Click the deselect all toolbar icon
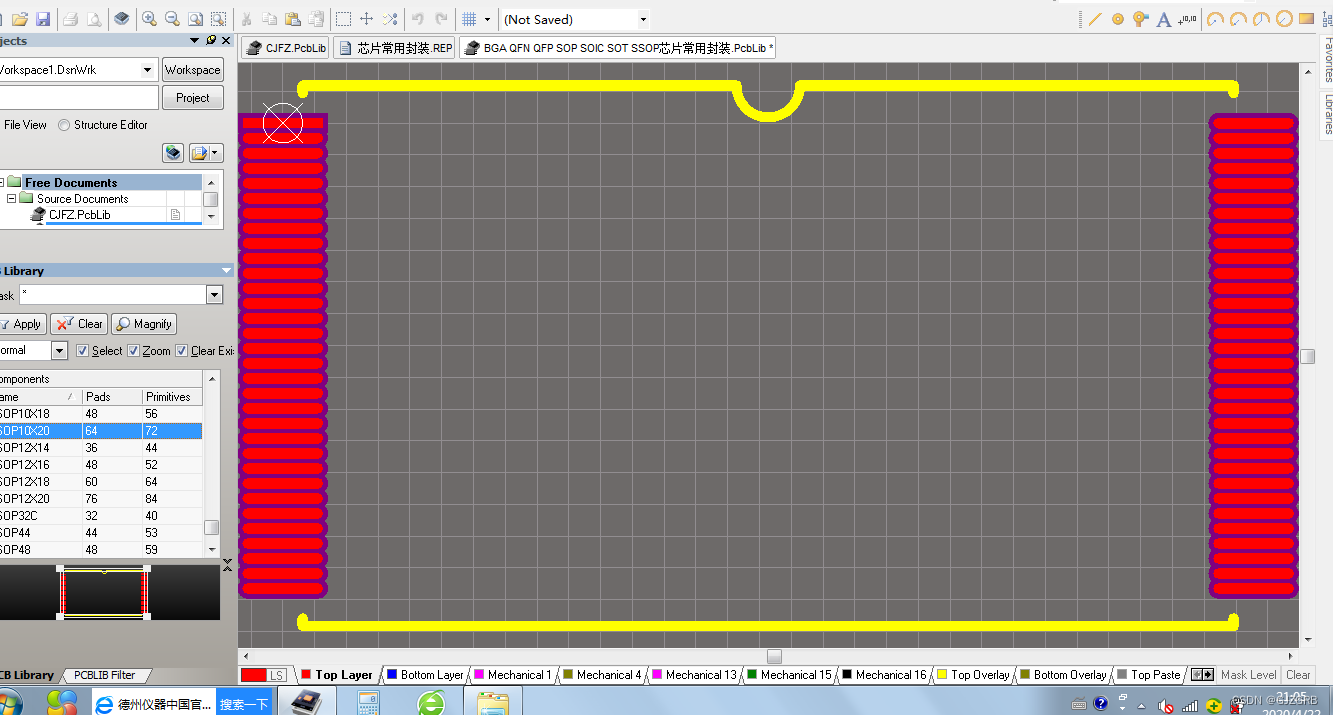This screenshot has height=715, width=1333. pyautogui.click(x=390, y=19)
